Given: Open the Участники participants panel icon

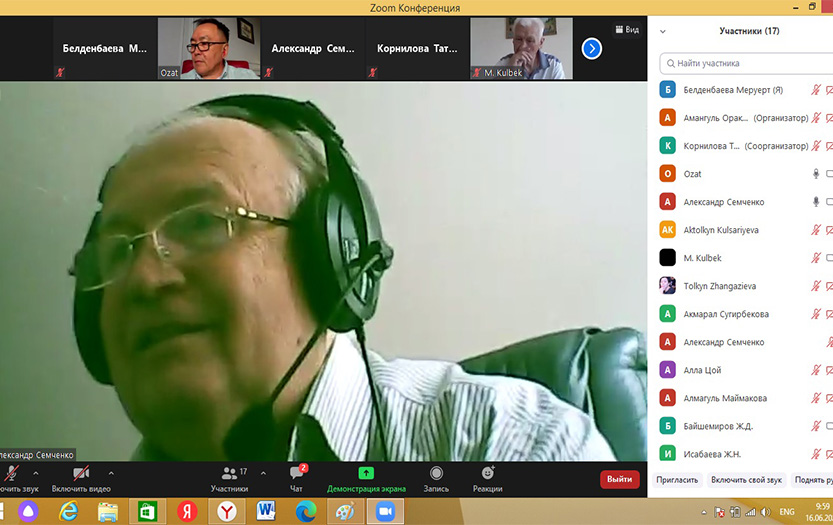Looking at the screenshot, I should 231,473.
